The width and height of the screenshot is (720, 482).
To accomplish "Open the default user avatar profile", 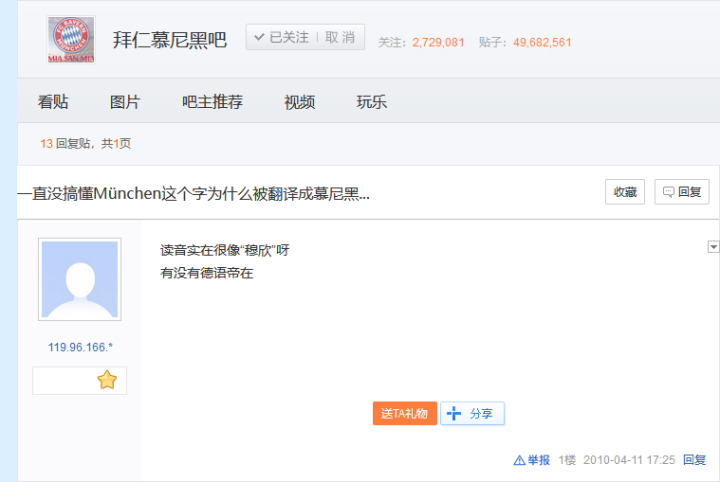I will pos(79,280).
